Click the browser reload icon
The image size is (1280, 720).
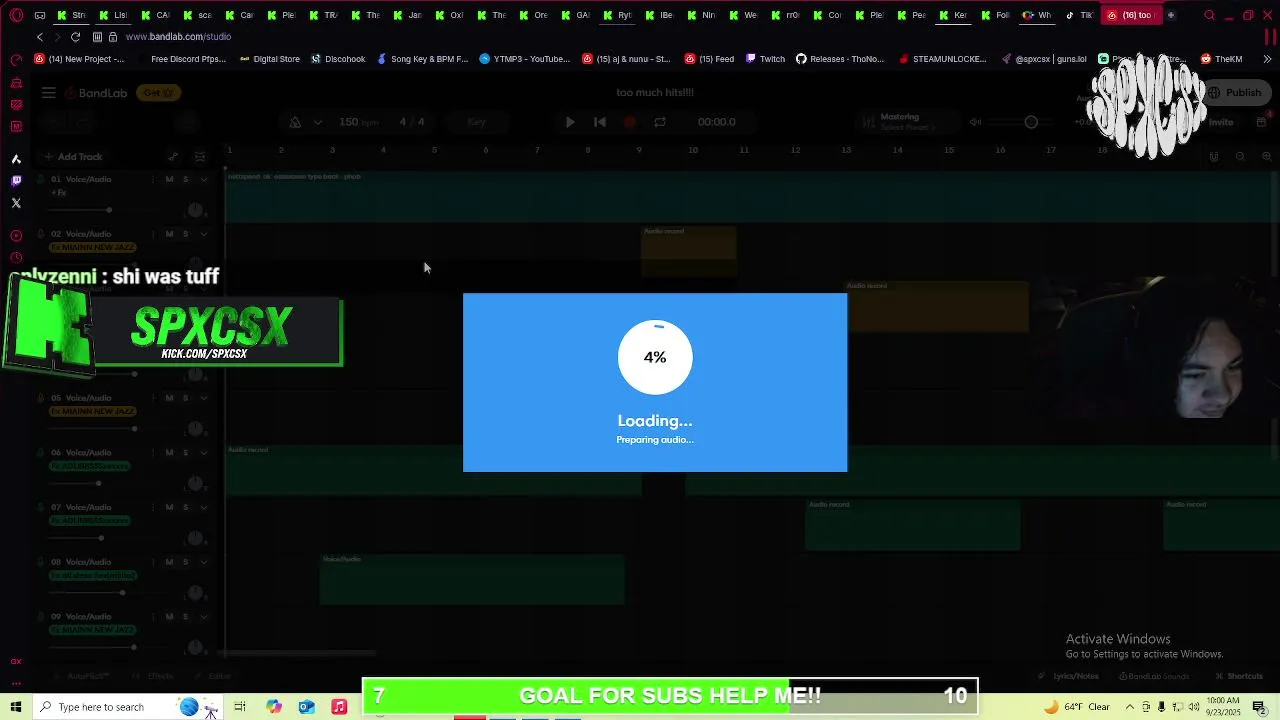(x=75, y=37)
